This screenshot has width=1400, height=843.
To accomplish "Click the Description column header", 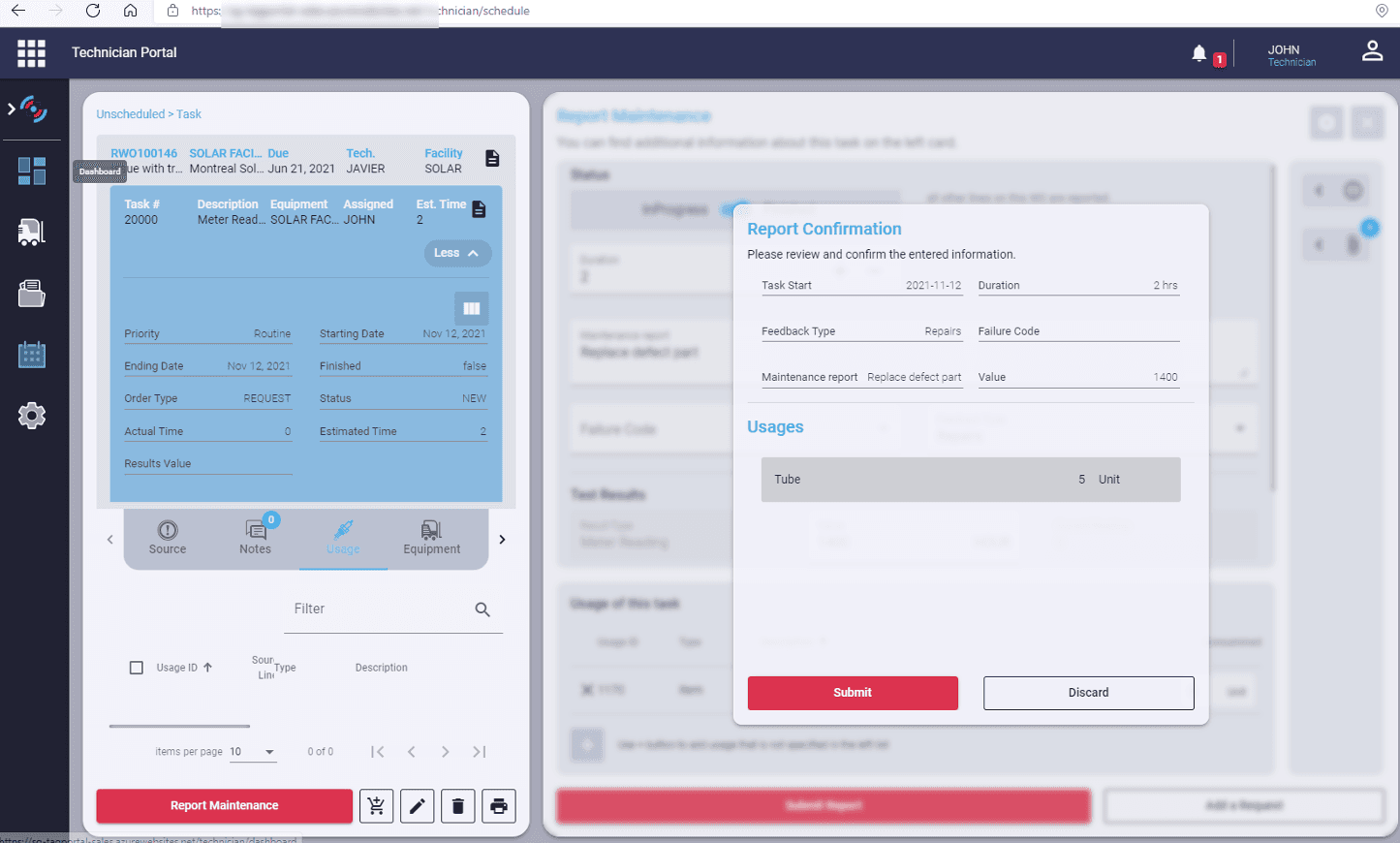I will tap(381, 668).
